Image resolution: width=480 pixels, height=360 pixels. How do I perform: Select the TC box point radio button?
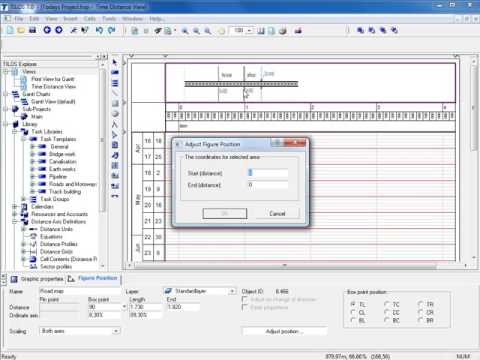[387, 304]
